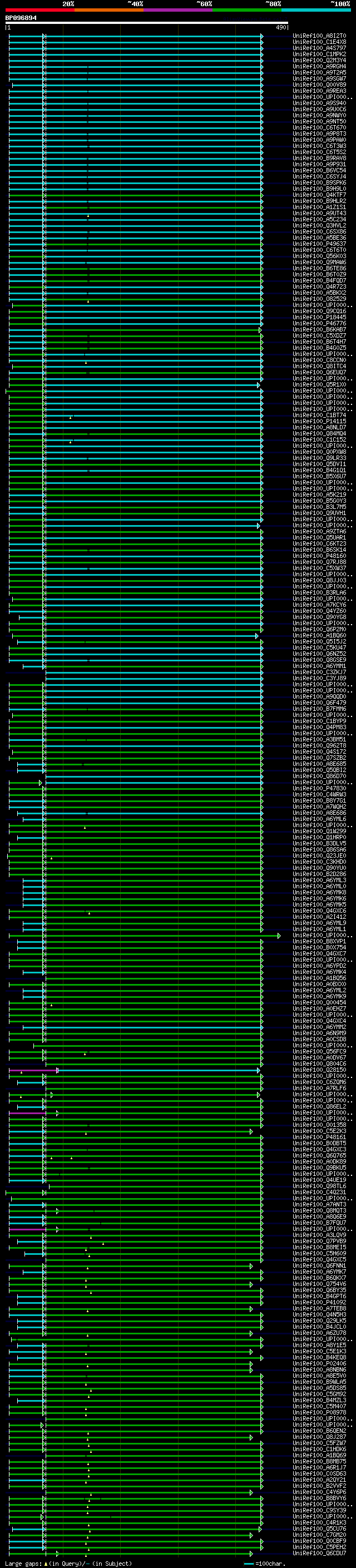
Task: Click label UniRef100_B2D286
Action: tap(319, 874)
